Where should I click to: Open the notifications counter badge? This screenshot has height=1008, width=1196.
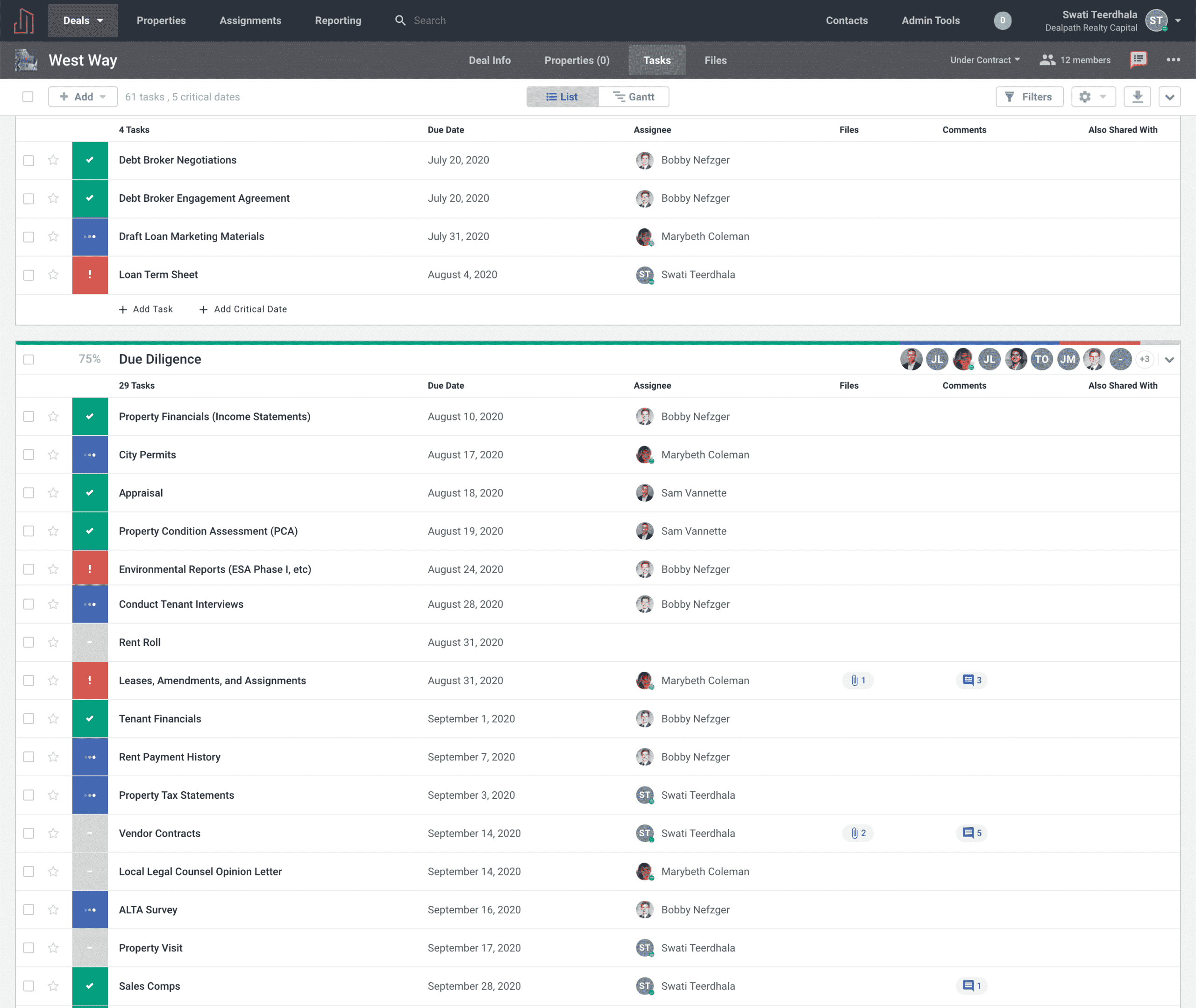tap(1002, 21)
